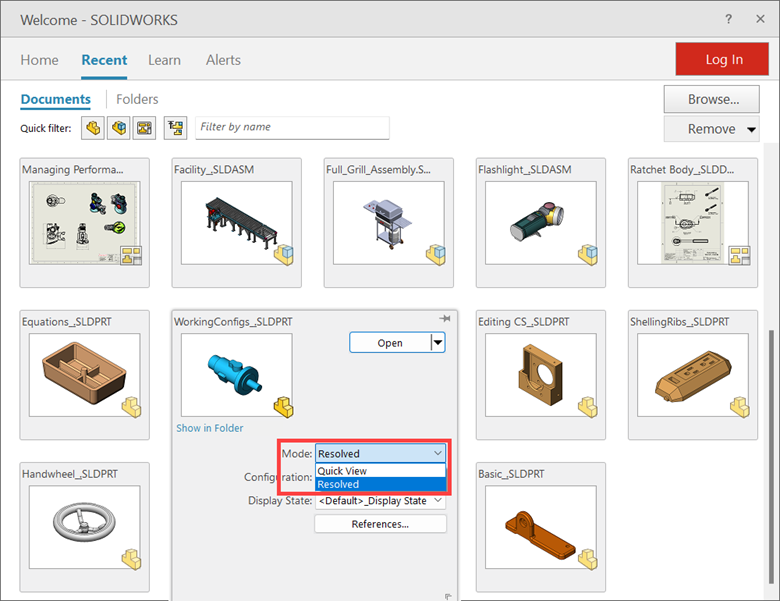The height and width of the screenshot is (601, 780).
Task: Filter recent documents by assemblies icon
Action: click(x=119, y=128)
